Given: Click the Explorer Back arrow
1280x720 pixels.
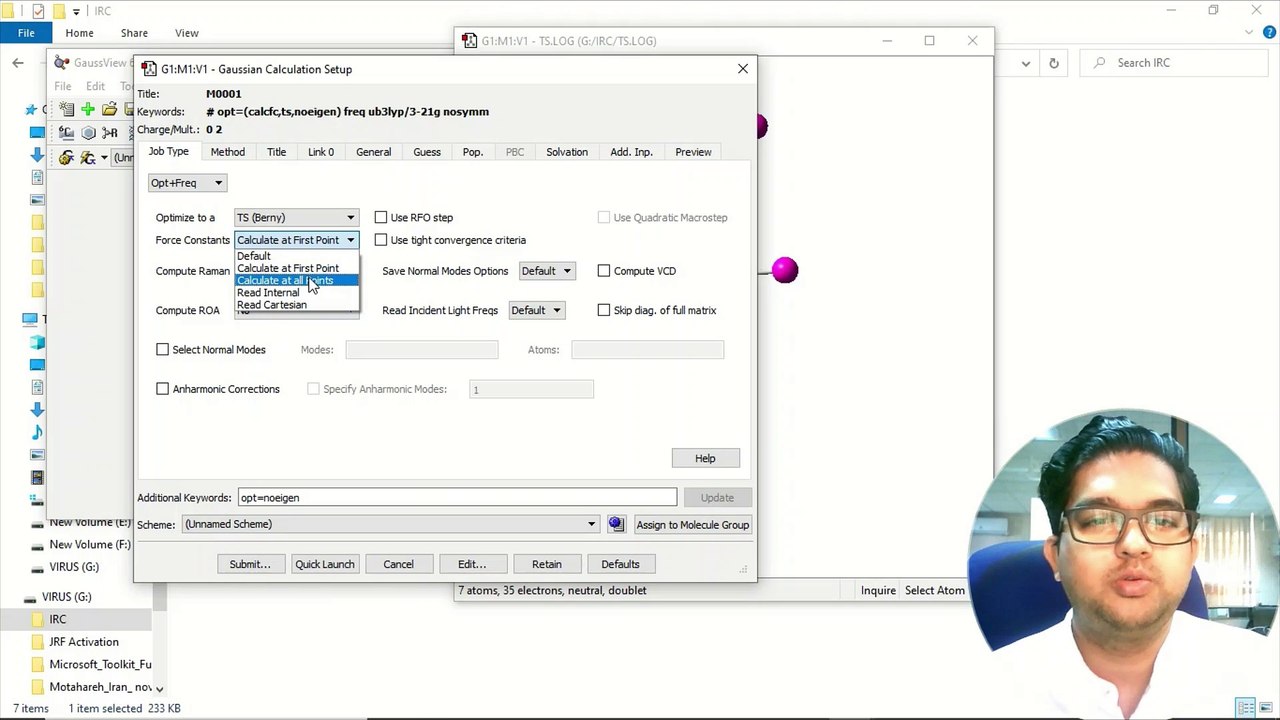Looking at the screenshot, I should coord(18,63).
